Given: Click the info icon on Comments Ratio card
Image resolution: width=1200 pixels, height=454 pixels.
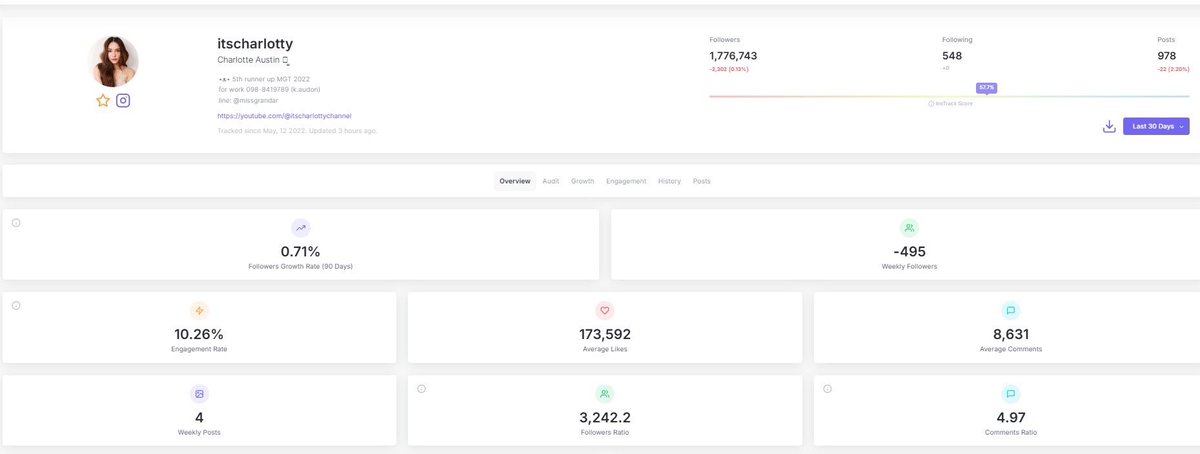Looking at the screenshot, I should 827,388.
